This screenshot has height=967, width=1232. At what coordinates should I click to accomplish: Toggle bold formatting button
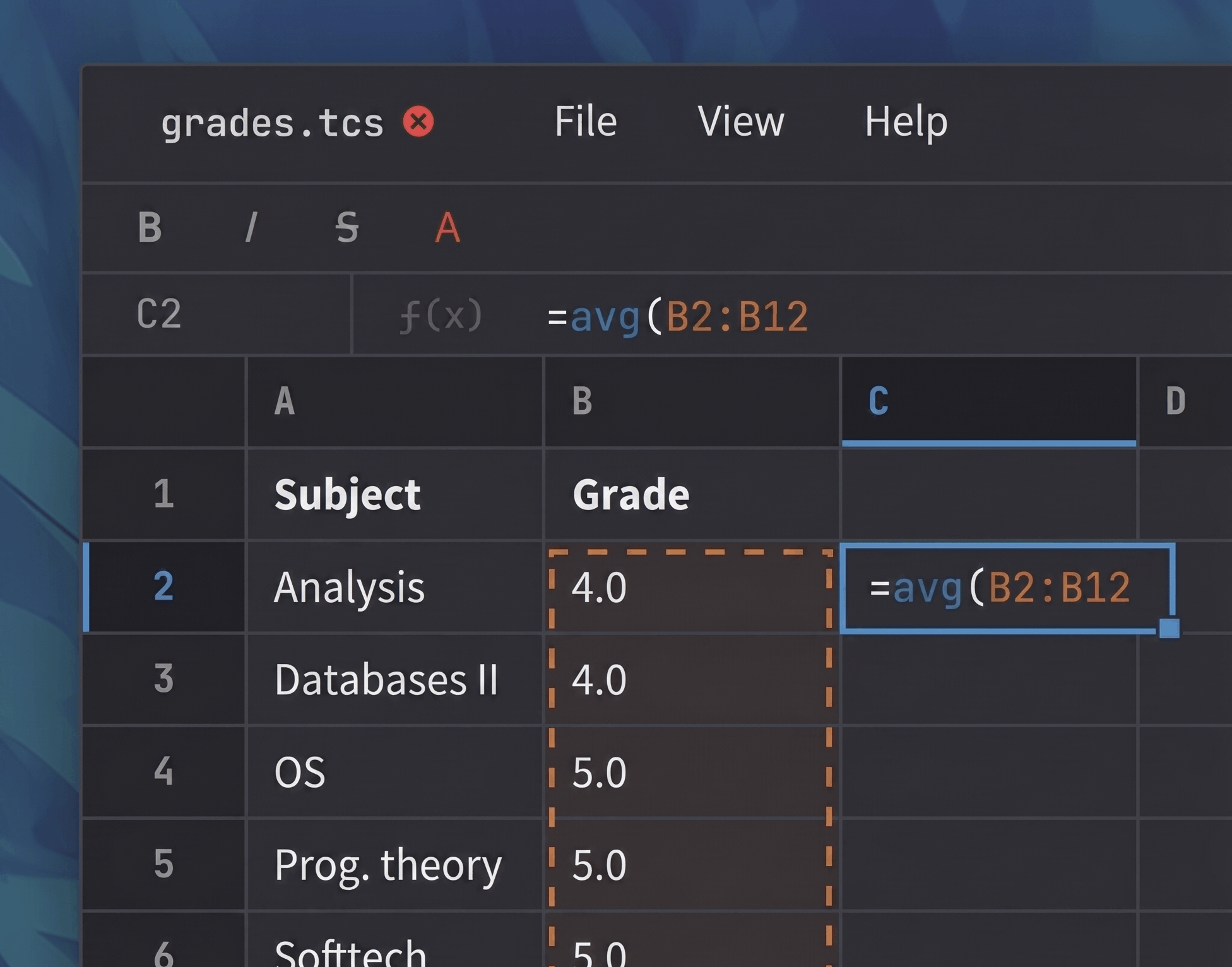(150, 227)
